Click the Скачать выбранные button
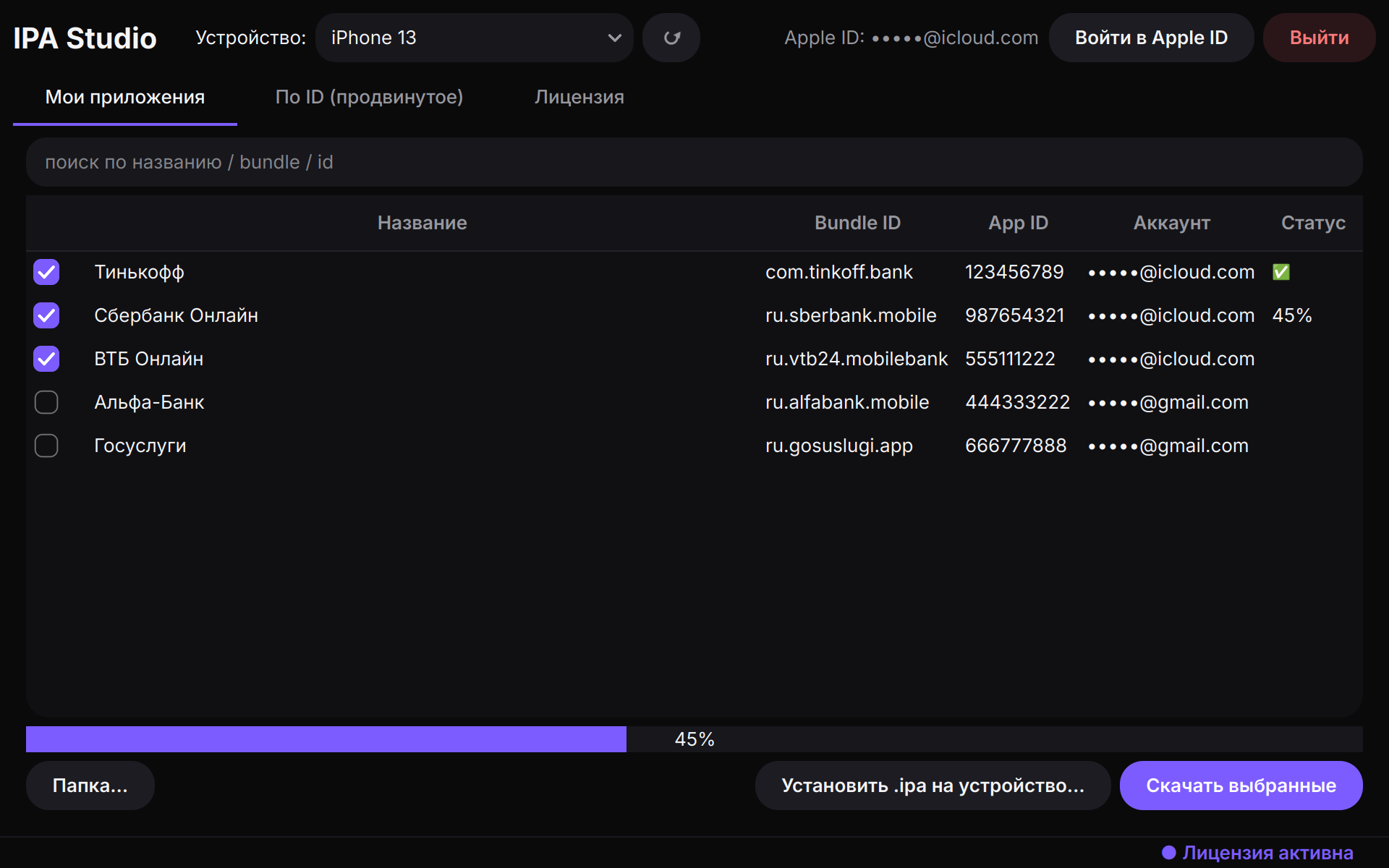The height and width of the screenshot is (868, 1389). [1241, 786]
